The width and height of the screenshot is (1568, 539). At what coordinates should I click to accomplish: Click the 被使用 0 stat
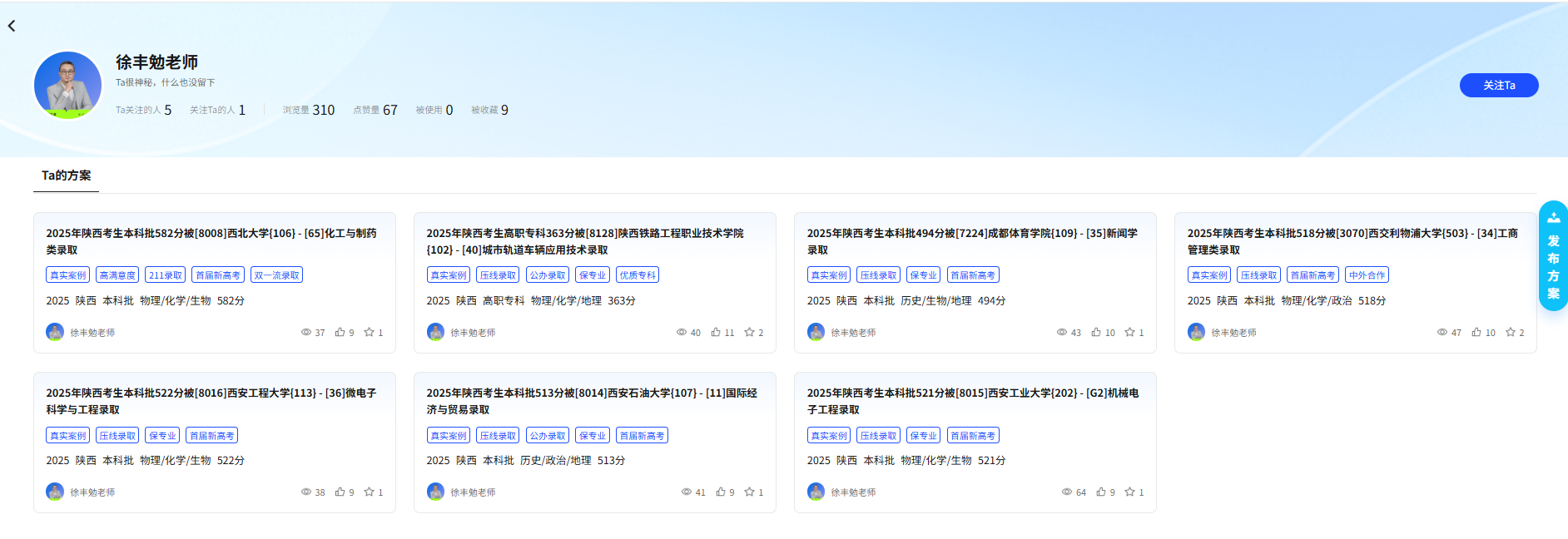434,110
